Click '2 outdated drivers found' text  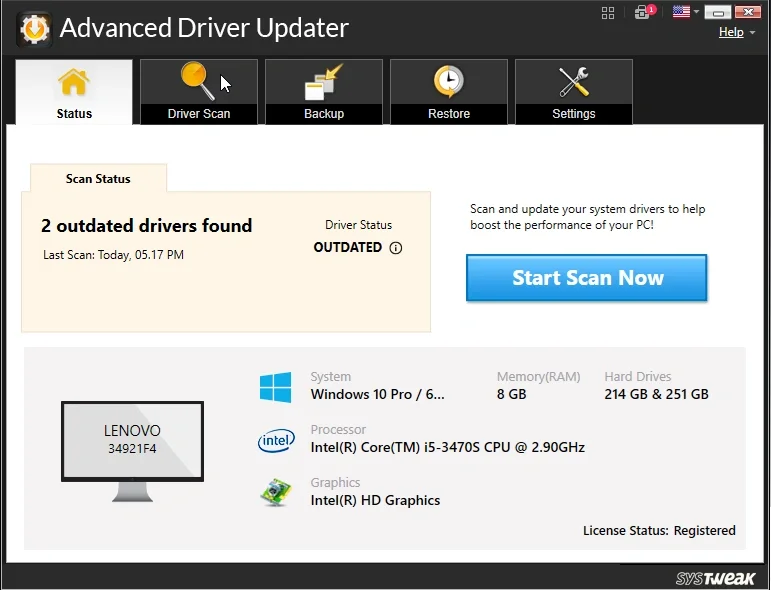point(147,226)
